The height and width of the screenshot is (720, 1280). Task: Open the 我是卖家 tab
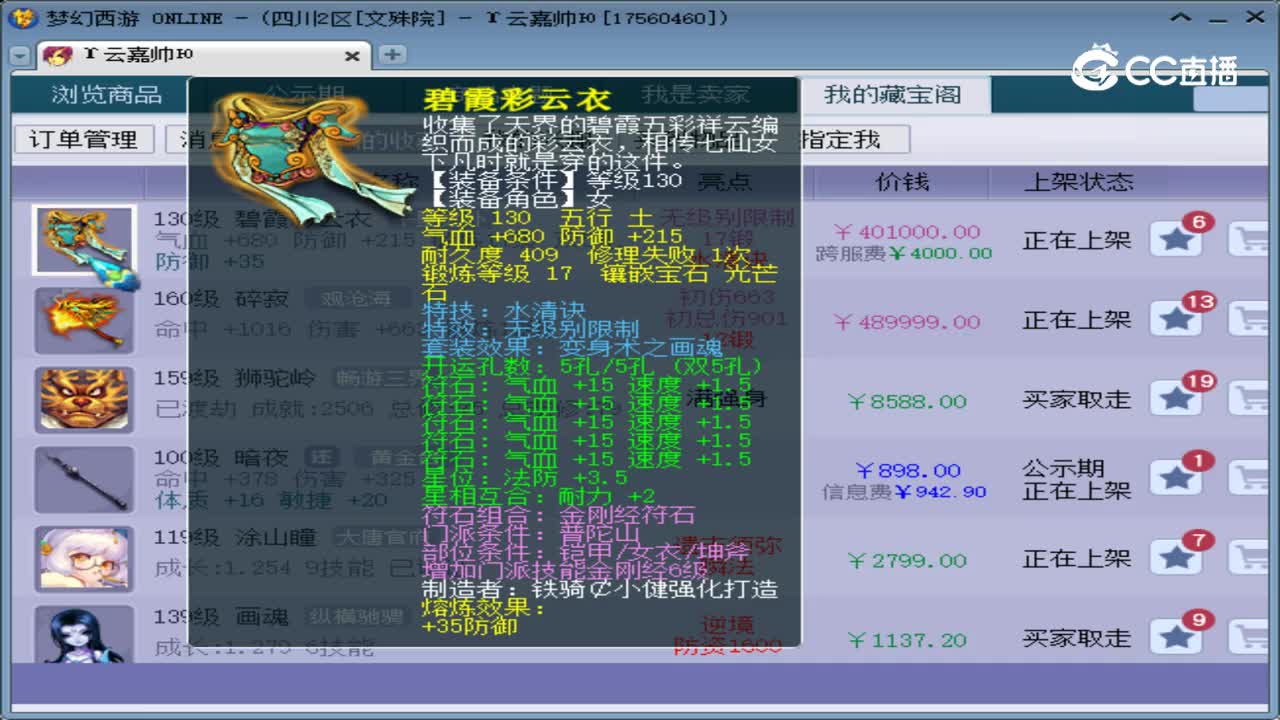[x=695, y=95]
